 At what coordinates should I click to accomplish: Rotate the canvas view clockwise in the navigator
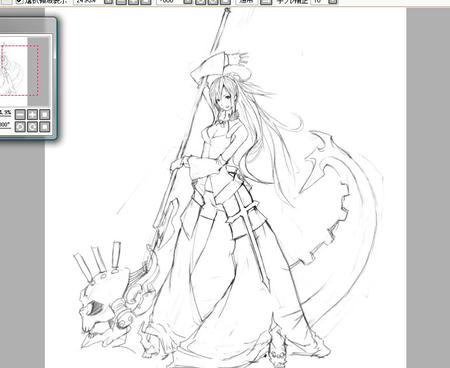(32, 127)
